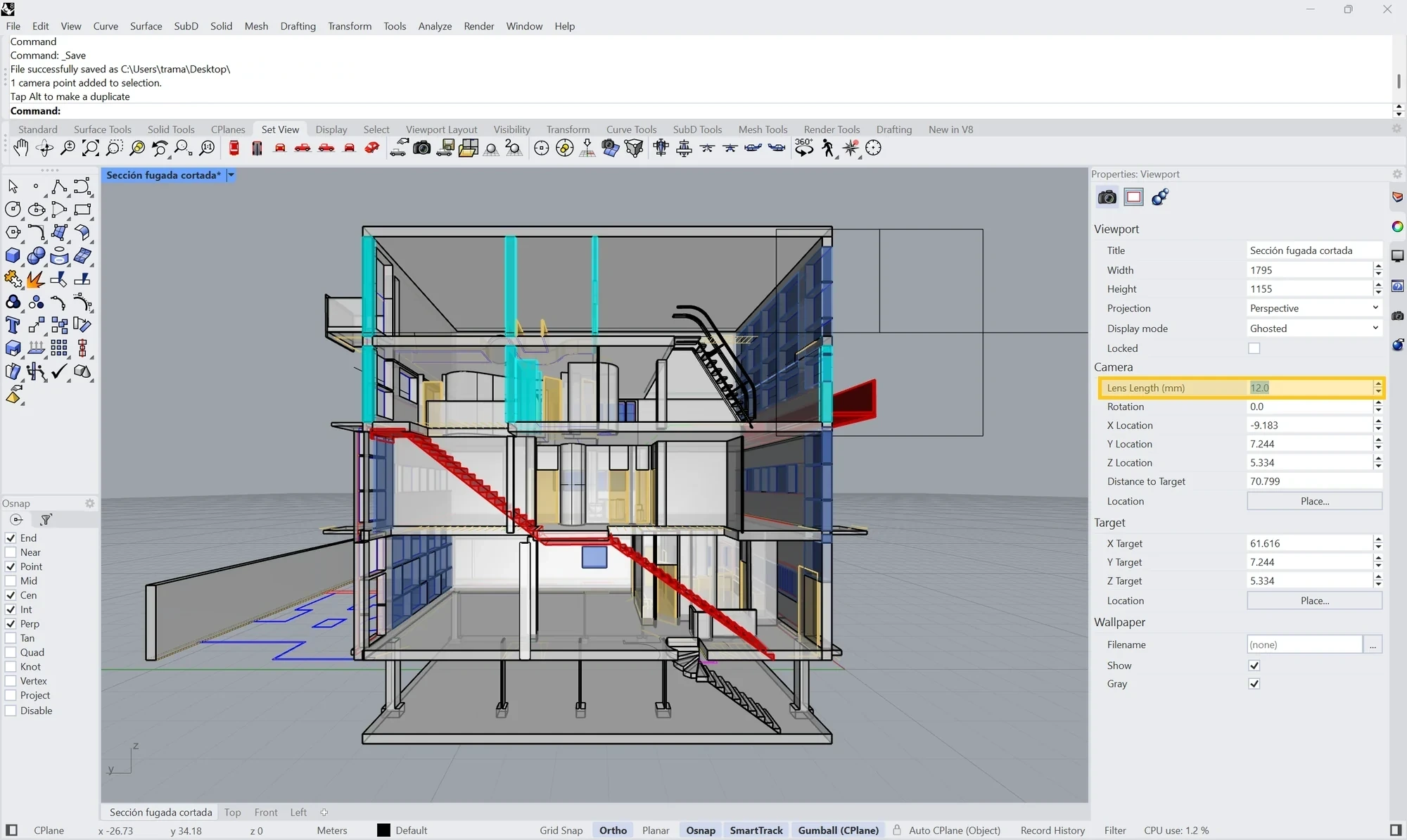This screenshot has height=840, width=1407.
Task: Click the Zoom 1:1 icon
Action: (x=207, y=148)
